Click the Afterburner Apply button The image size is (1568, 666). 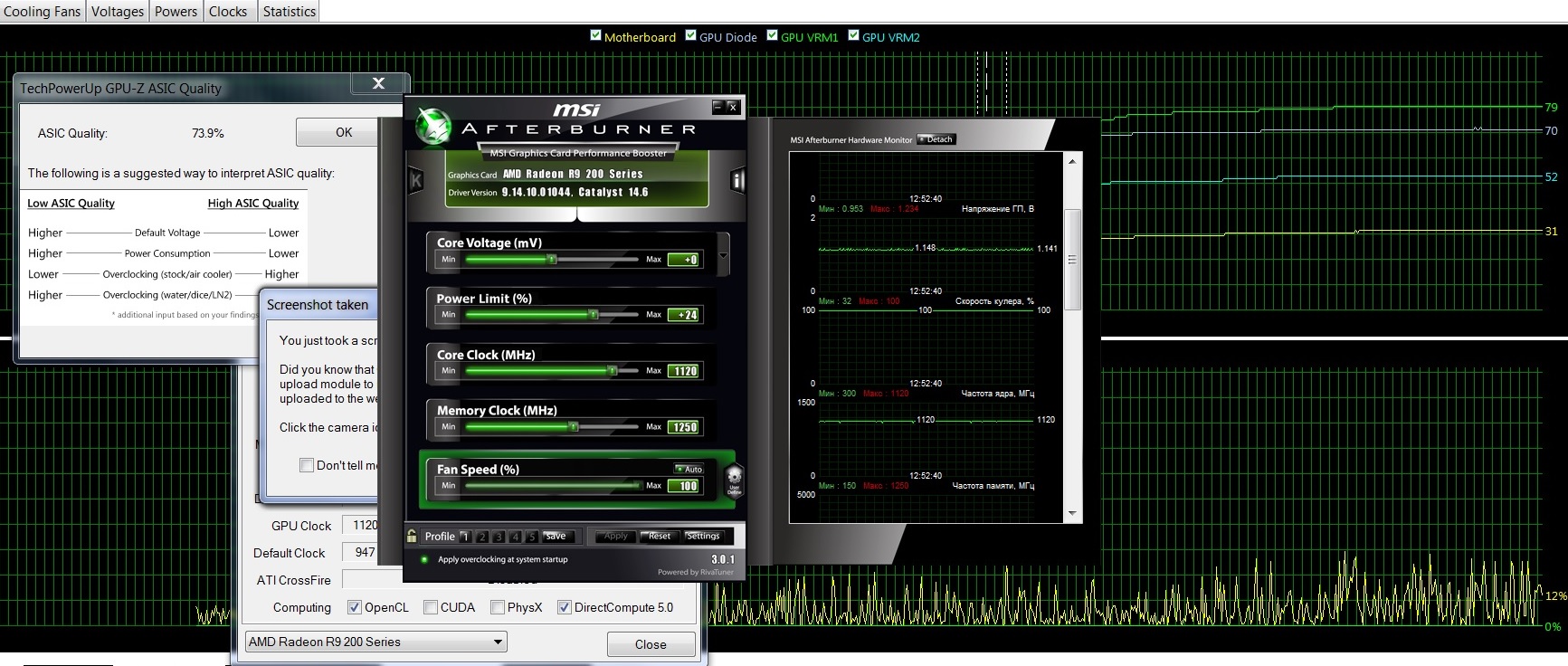[615, 536]
